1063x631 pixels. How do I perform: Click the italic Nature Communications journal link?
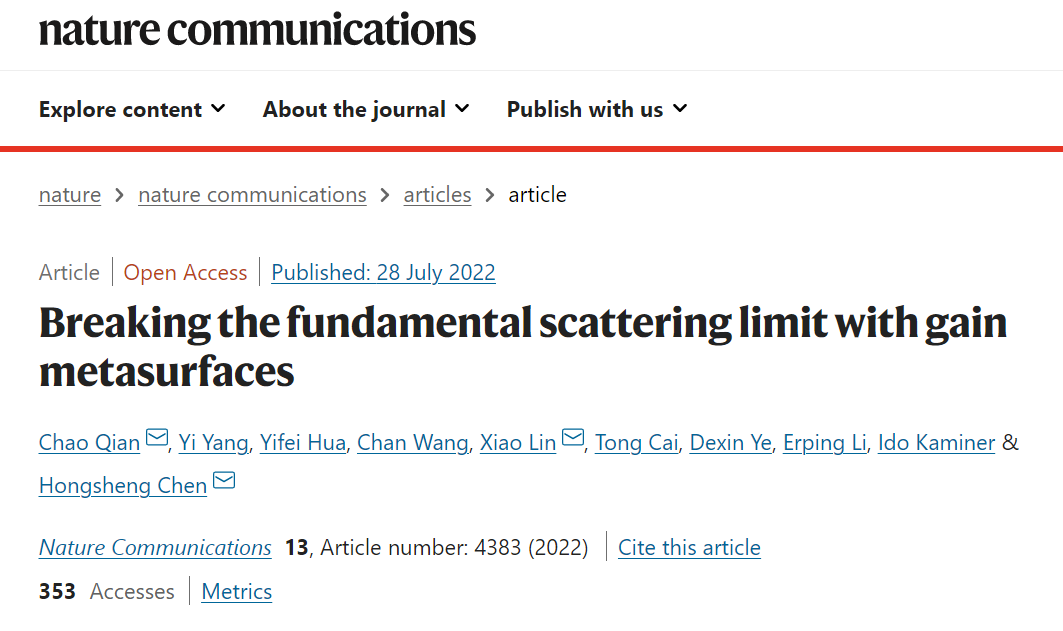pos(155,548)
